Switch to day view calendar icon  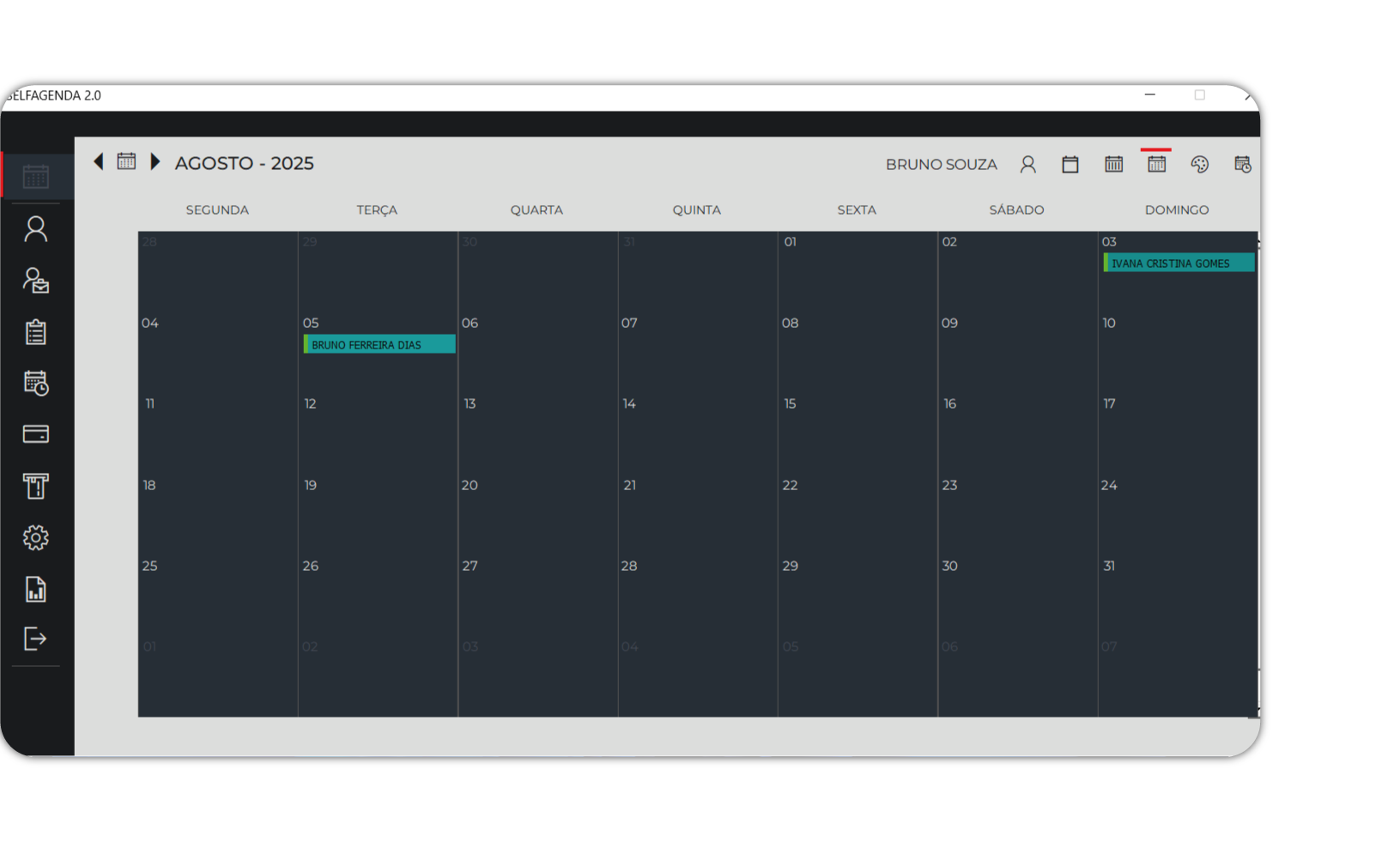1070,165
